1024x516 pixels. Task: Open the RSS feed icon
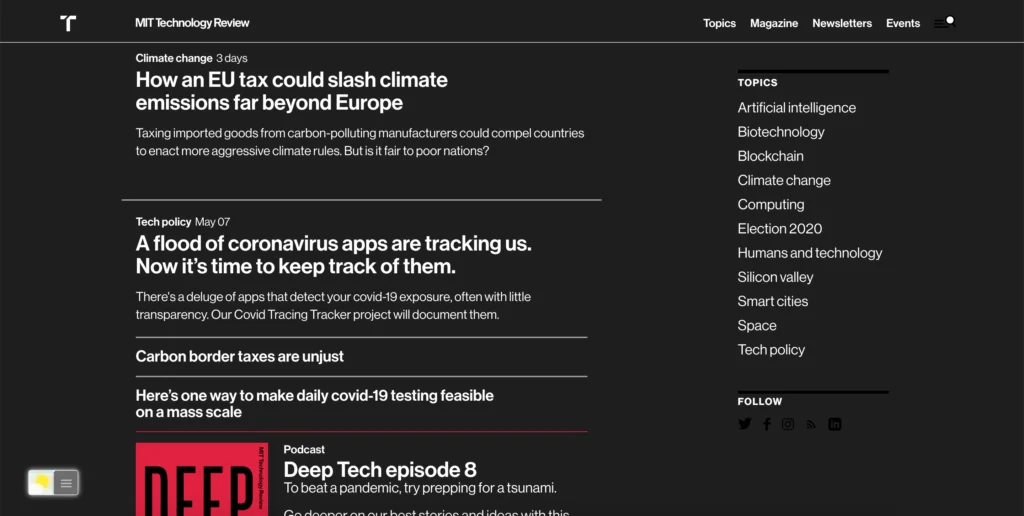(x=811, y=425)
